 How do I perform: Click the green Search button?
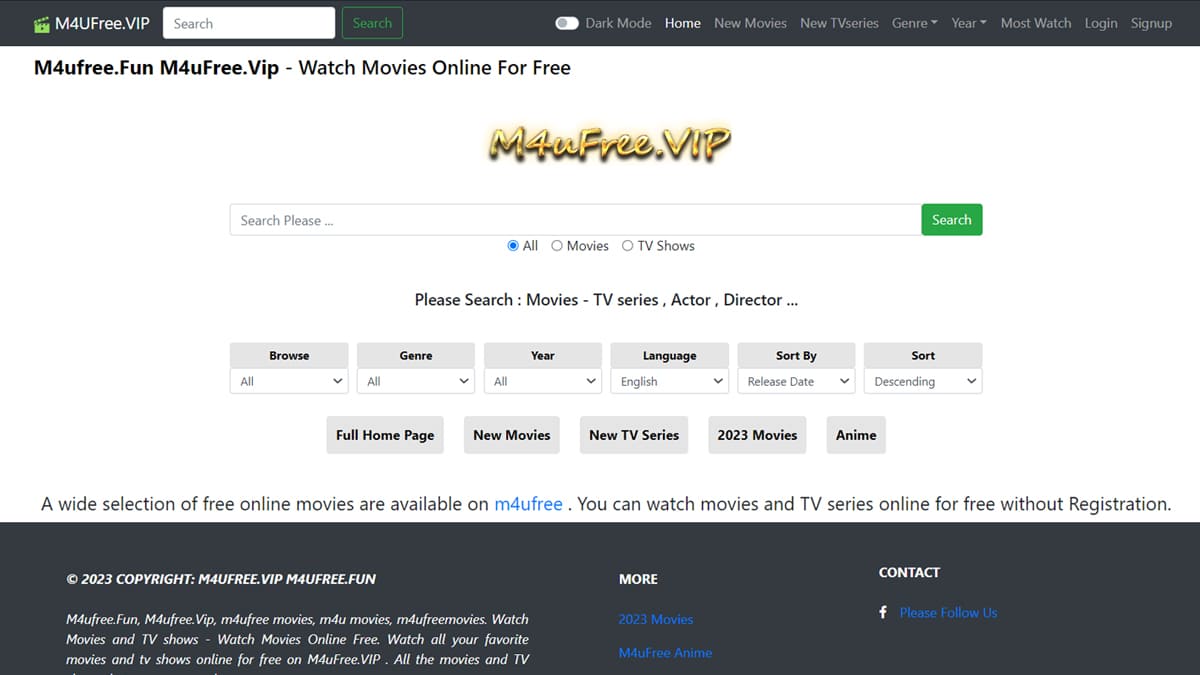click(951, 220)
